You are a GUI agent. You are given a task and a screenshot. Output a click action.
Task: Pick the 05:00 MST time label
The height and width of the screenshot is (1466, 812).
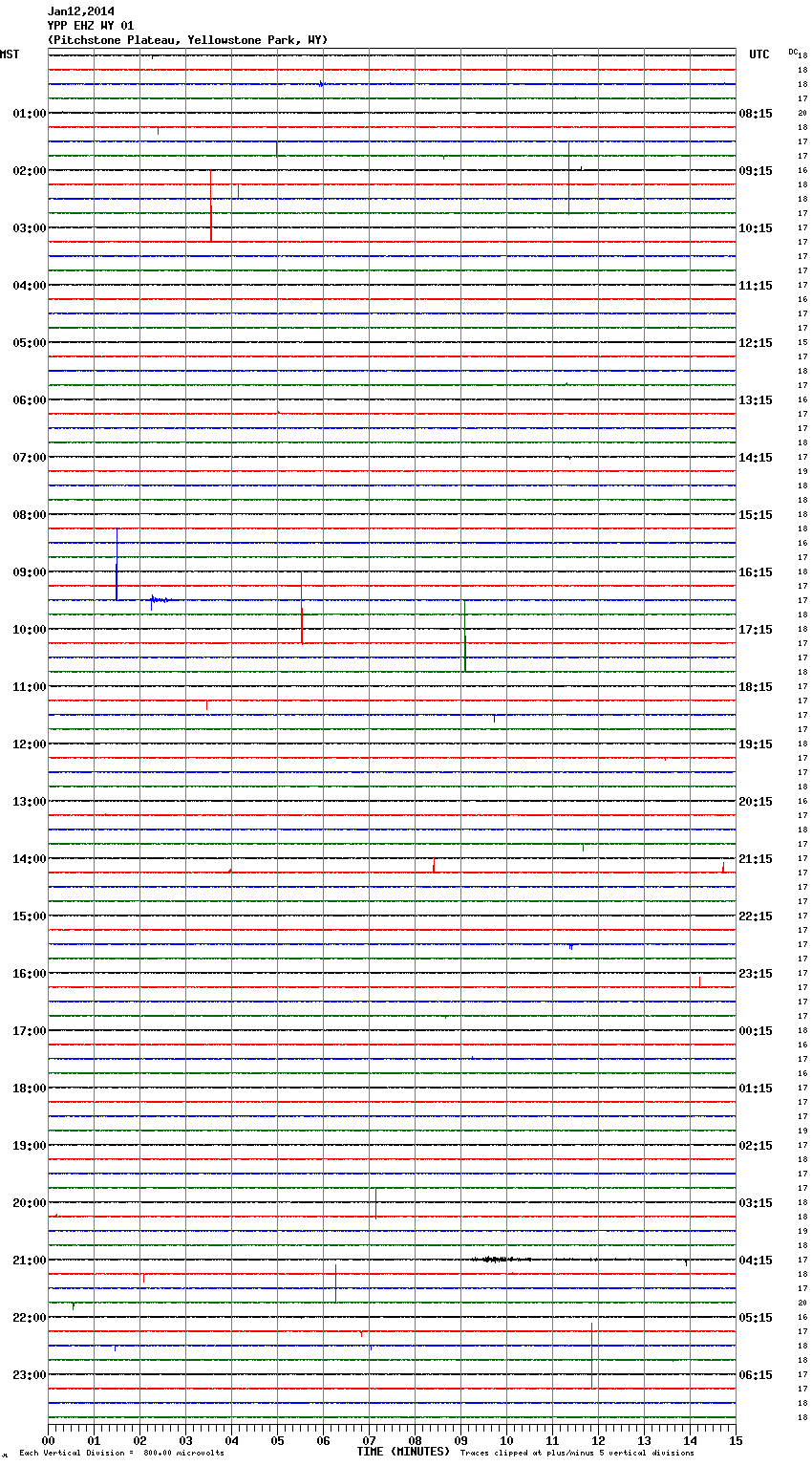click(x=29, y=343)
